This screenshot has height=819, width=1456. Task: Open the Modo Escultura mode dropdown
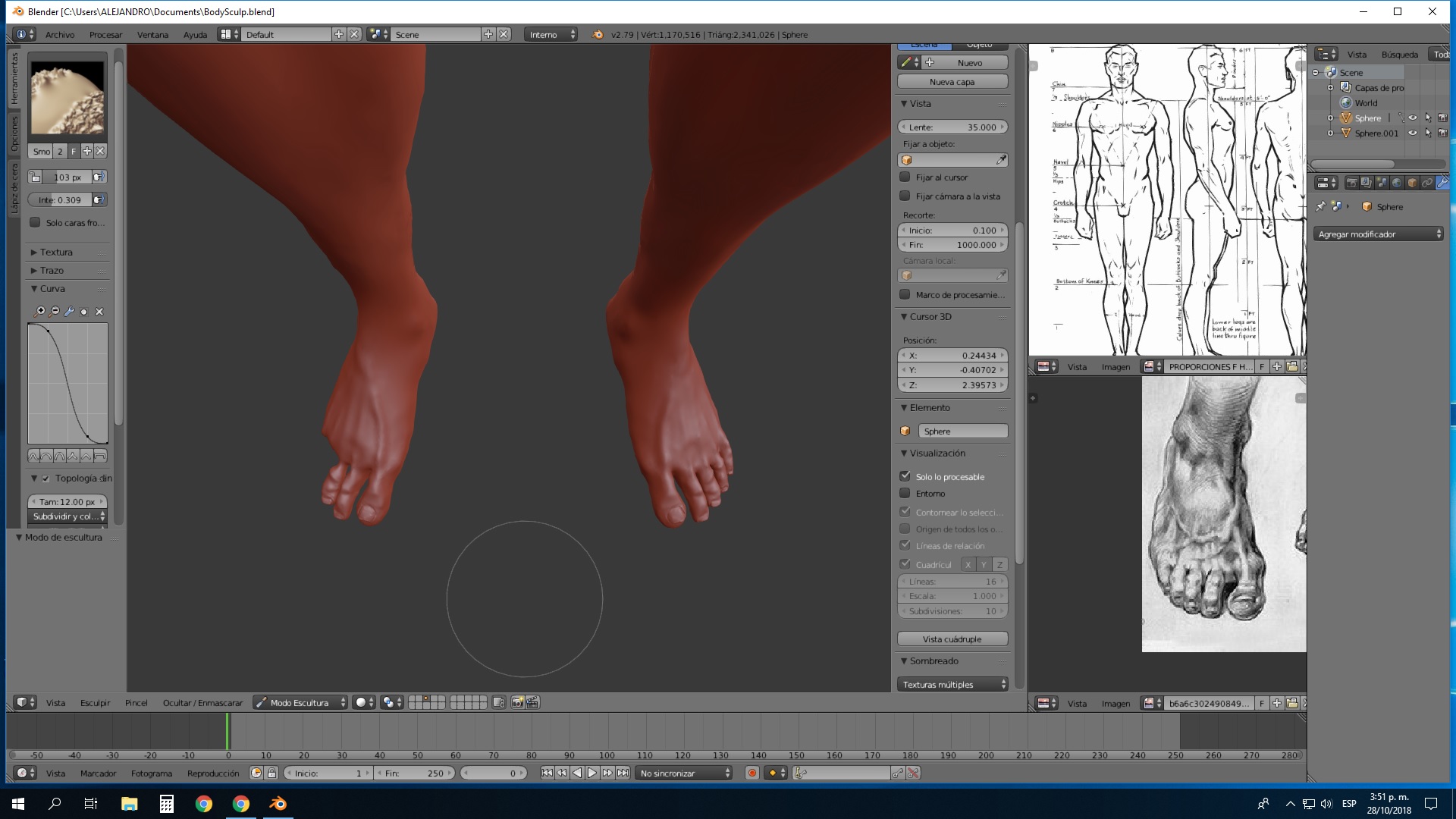tap(300, 702)
